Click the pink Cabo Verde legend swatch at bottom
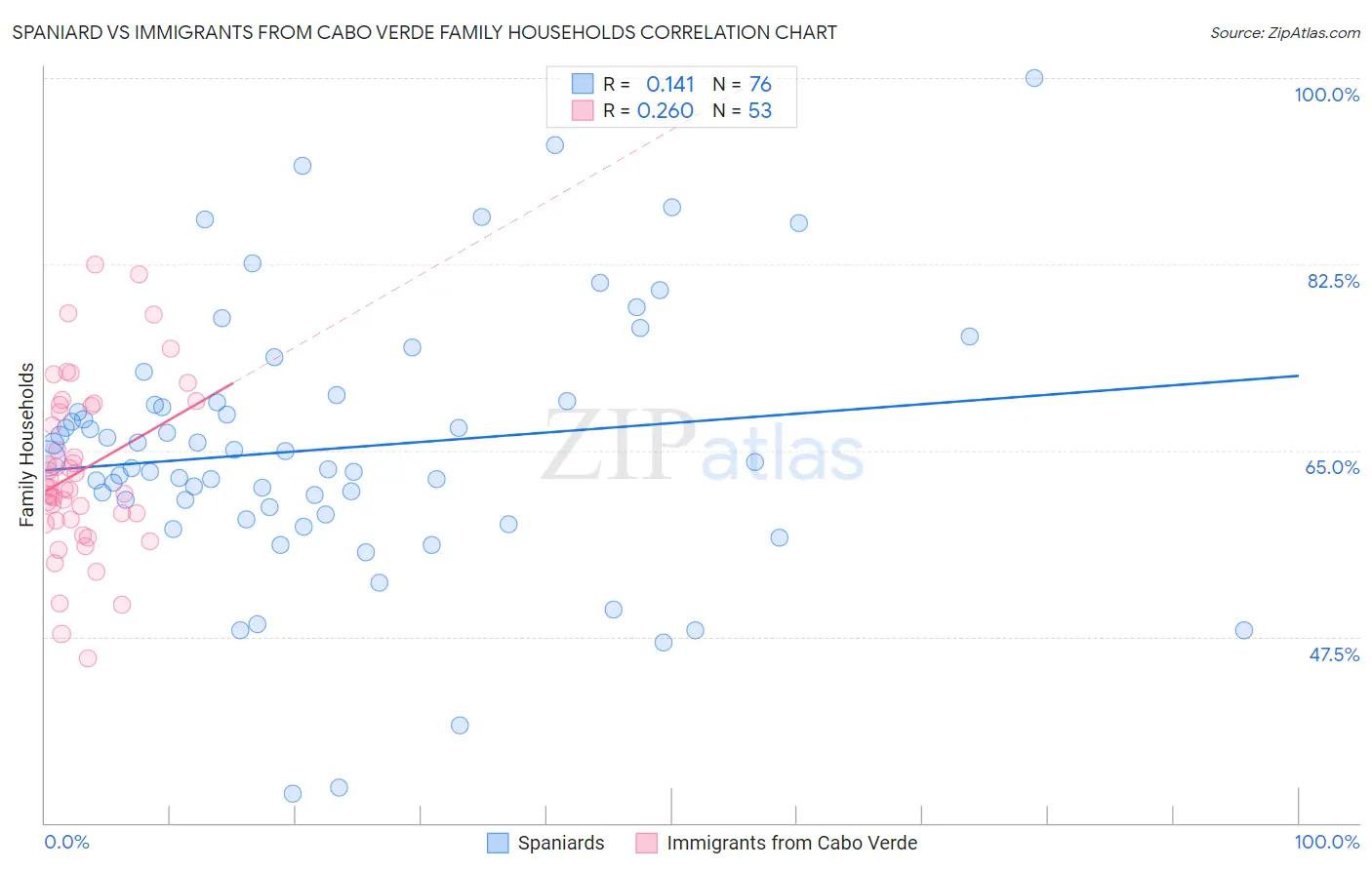 tap(646, 843)
